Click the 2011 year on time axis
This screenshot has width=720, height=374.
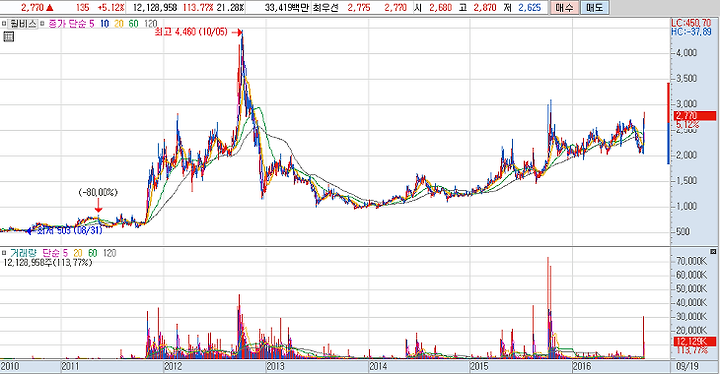tap(71, 366)
